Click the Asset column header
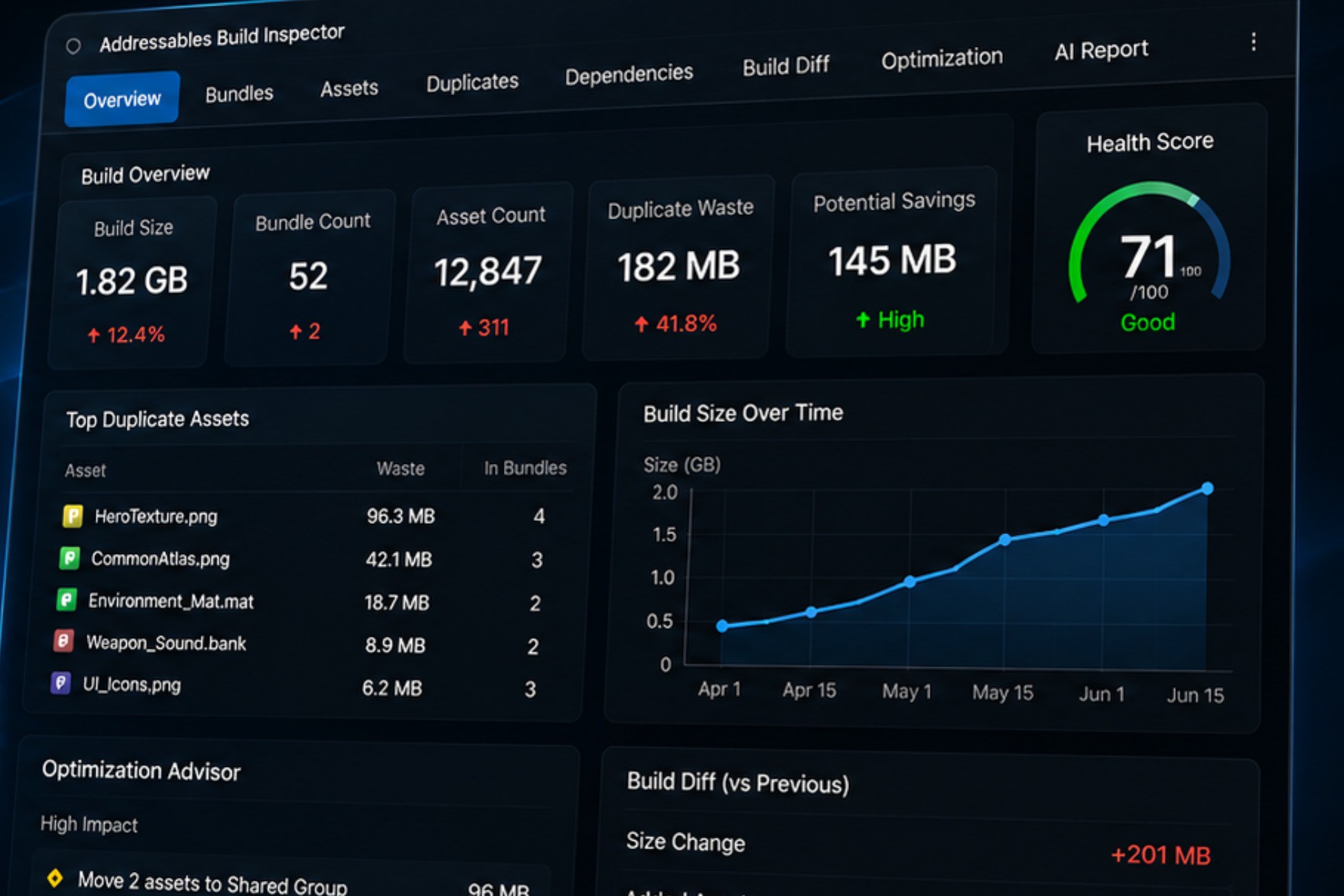The width and height of the screenshot is (1344, 896). [x=85, y=471]
